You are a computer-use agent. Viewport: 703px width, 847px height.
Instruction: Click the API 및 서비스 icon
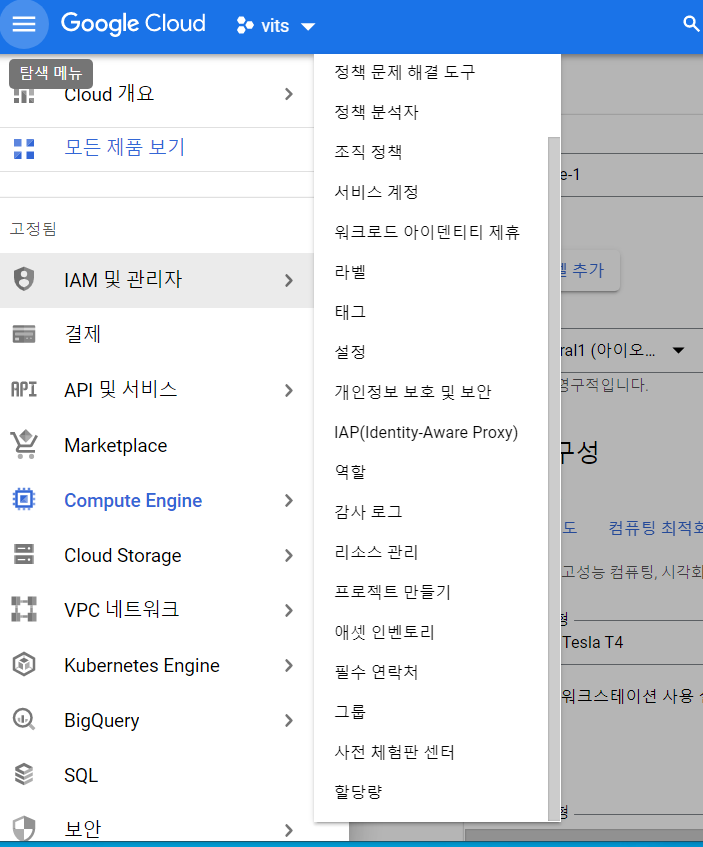tap(24, 389)
